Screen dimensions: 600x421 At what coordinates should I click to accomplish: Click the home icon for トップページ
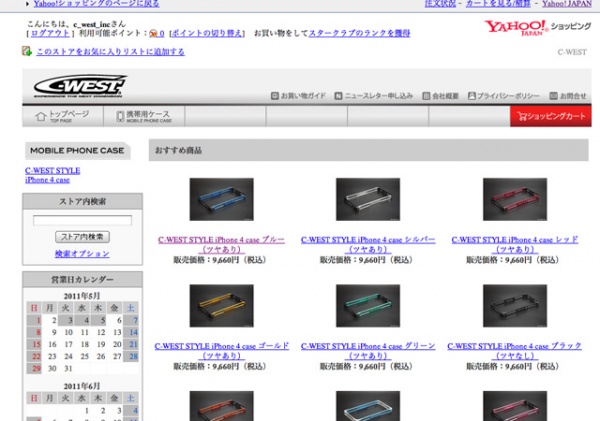(x=41, y=116)
